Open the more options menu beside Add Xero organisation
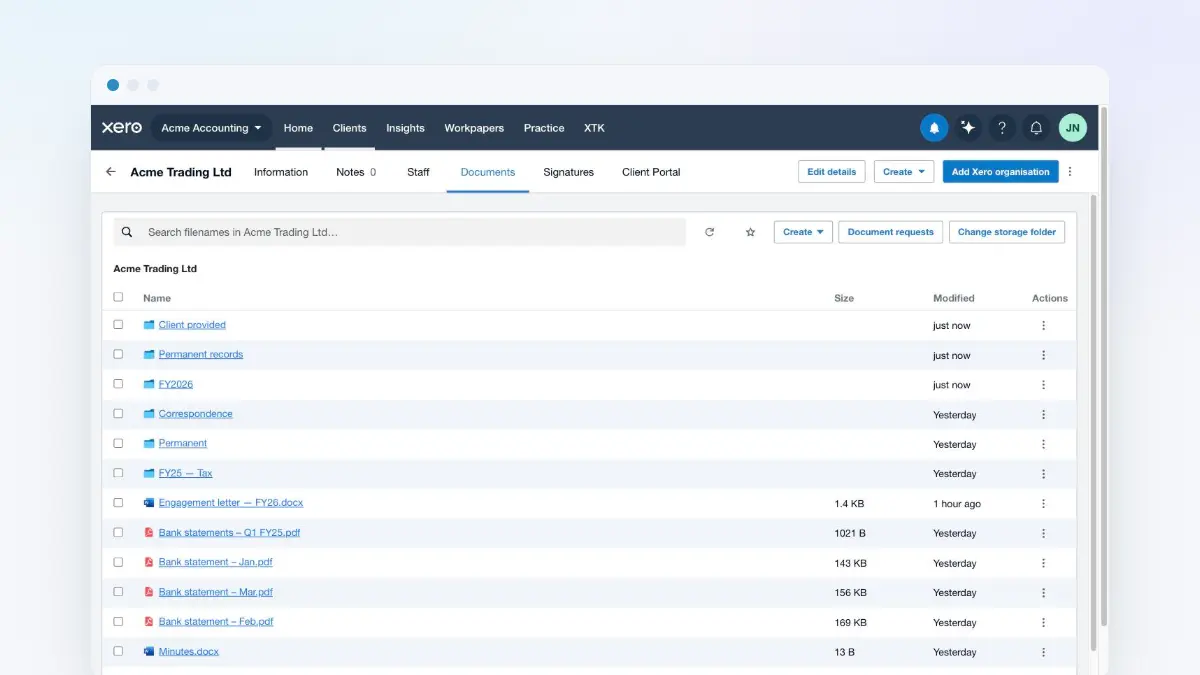This screenshot has width=1200, height=675. 1070,172
